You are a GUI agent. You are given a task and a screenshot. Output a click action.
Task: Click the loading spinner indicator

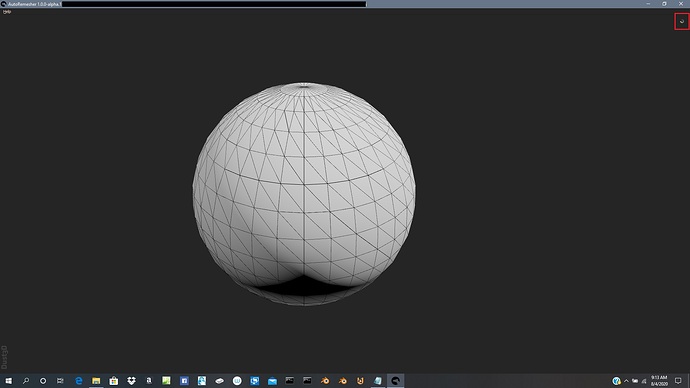pos(682,22)
